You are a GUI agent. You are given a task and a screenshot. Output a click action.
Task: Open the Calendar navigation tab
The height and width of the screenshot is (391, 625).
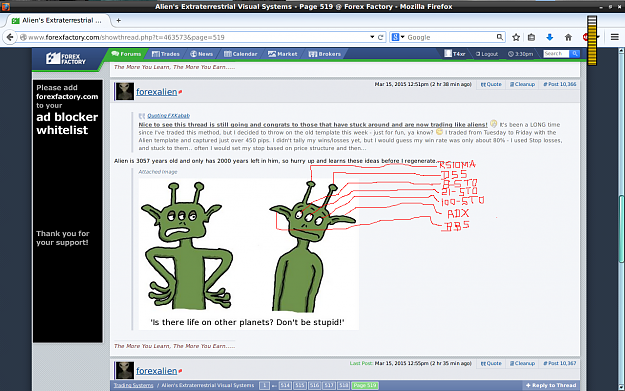241,54
